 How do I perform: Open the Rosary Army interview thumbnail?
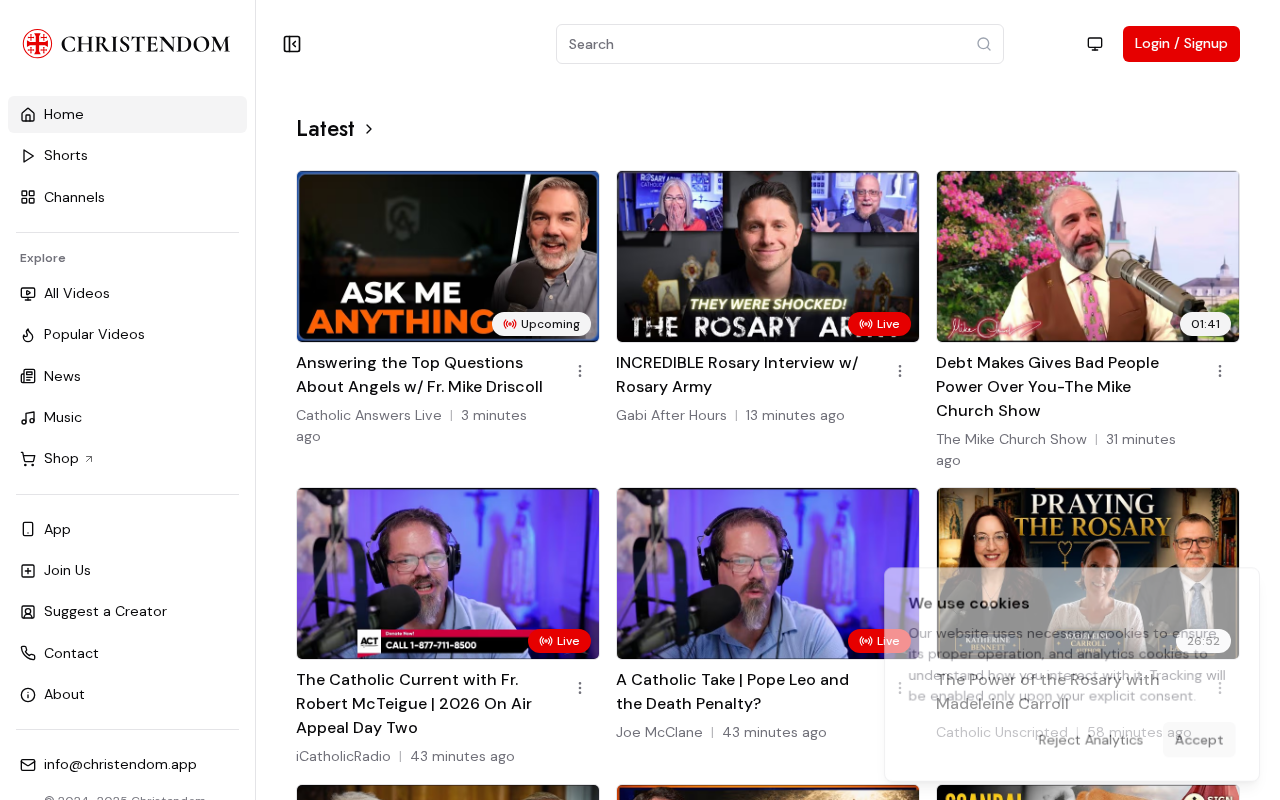click(768, 256)
